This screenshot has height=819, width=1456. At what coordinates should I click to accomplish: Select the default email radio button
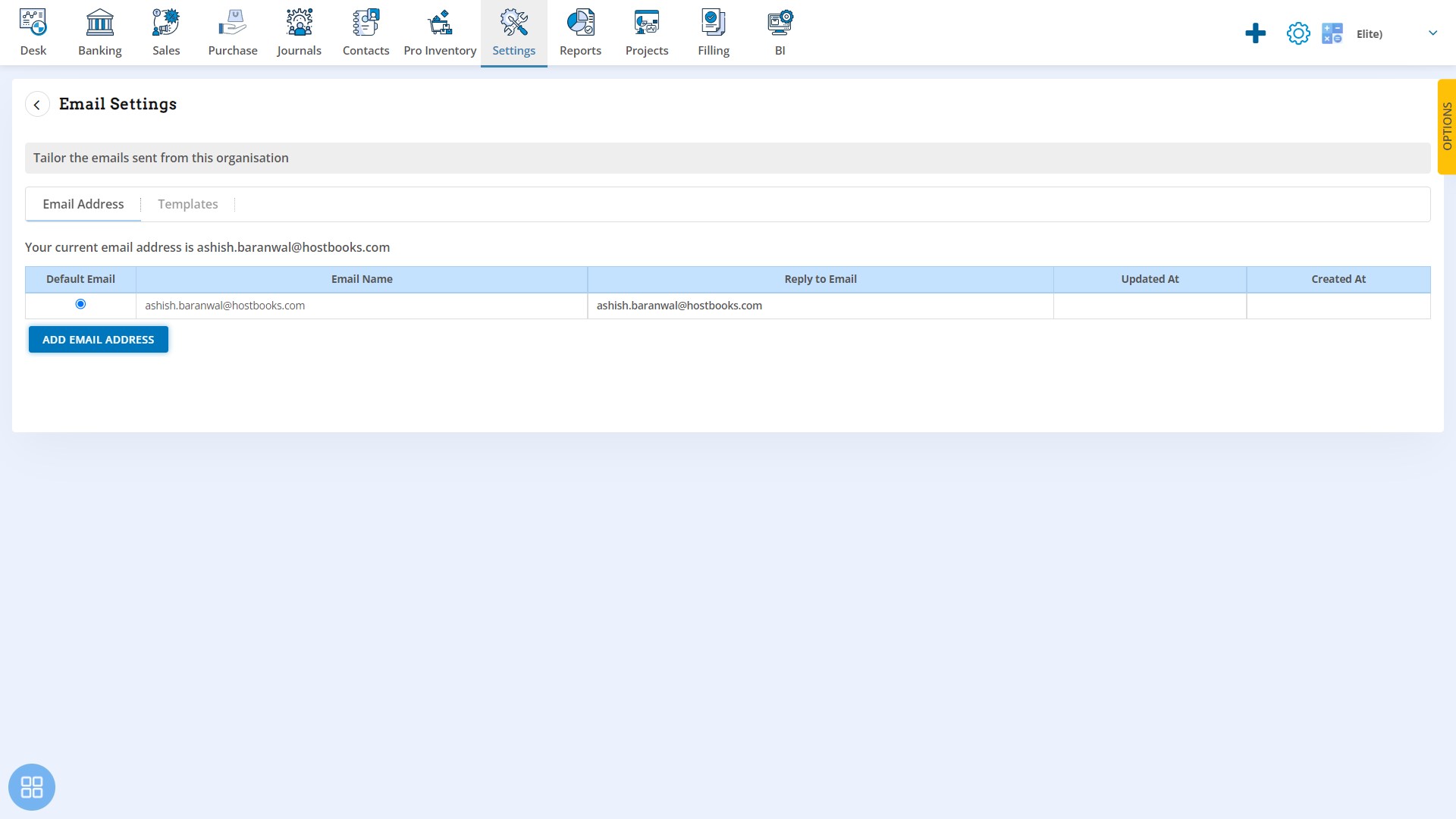coord(80,305)
